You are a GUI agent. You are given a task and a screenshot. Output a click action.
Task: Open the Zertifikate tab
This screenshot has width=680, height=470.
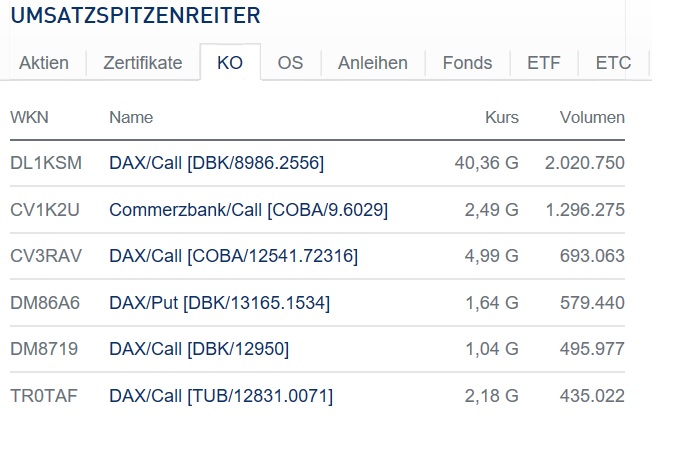coord(142,63)
